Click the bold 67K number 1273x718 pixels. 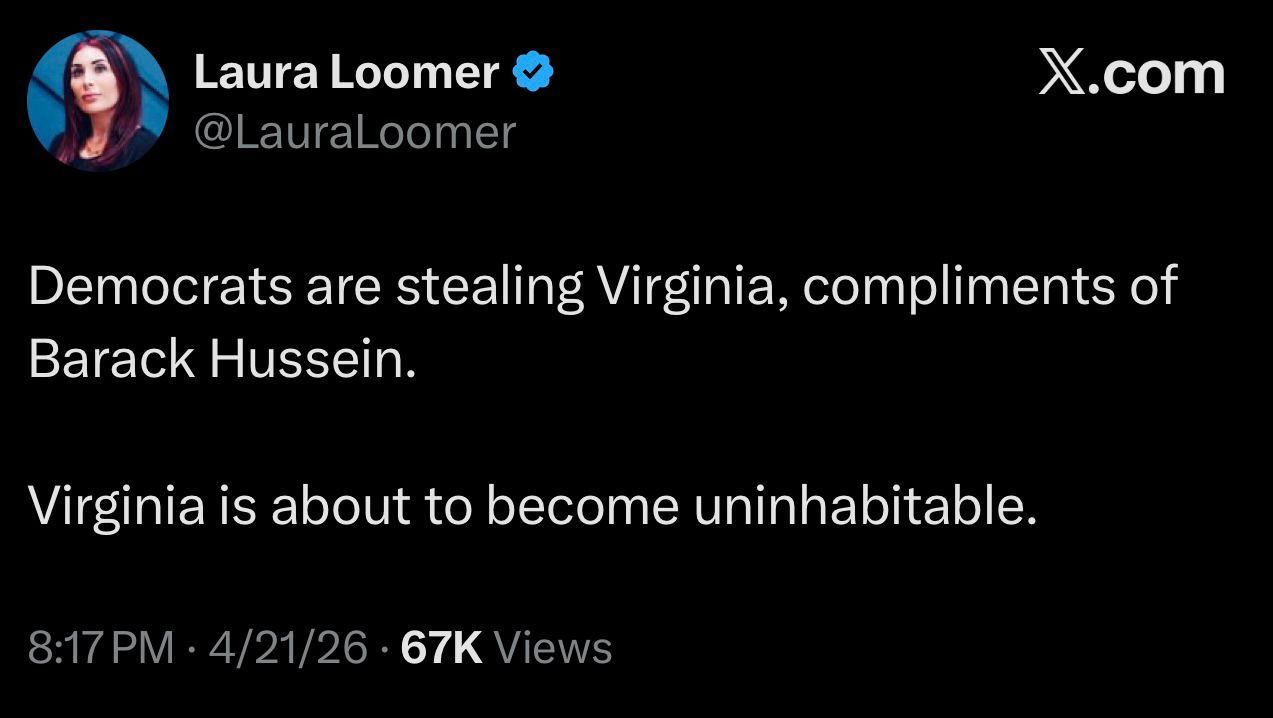(x=442, y=648)
